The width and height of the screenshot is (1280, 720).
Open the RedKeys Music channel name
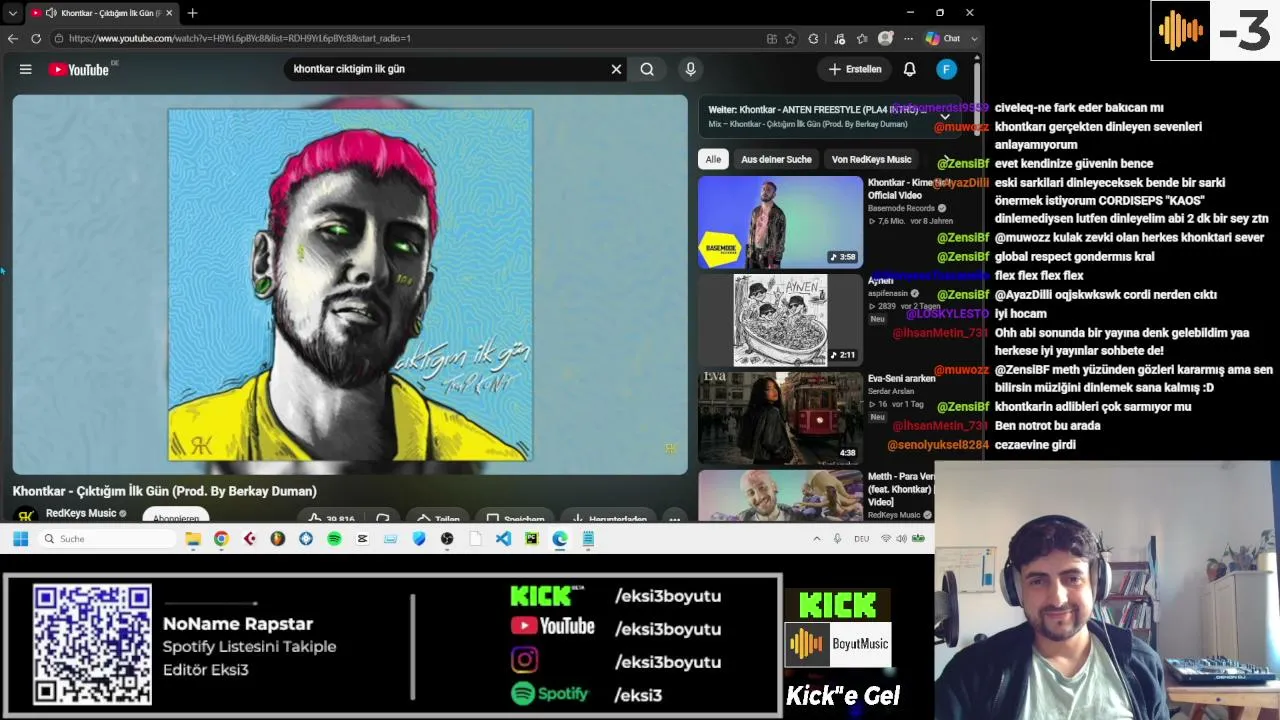[81, 513]
